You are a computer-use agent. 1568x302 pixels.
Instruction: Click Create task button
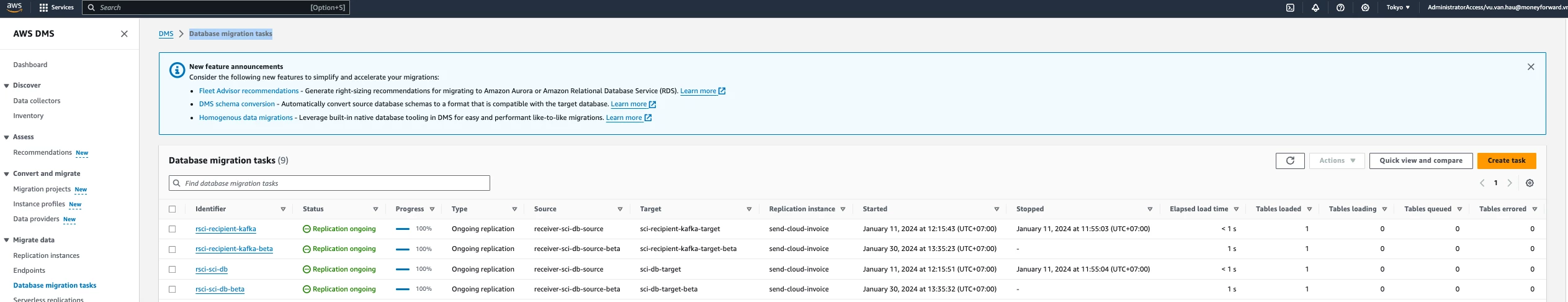[x=1507, y=160]
